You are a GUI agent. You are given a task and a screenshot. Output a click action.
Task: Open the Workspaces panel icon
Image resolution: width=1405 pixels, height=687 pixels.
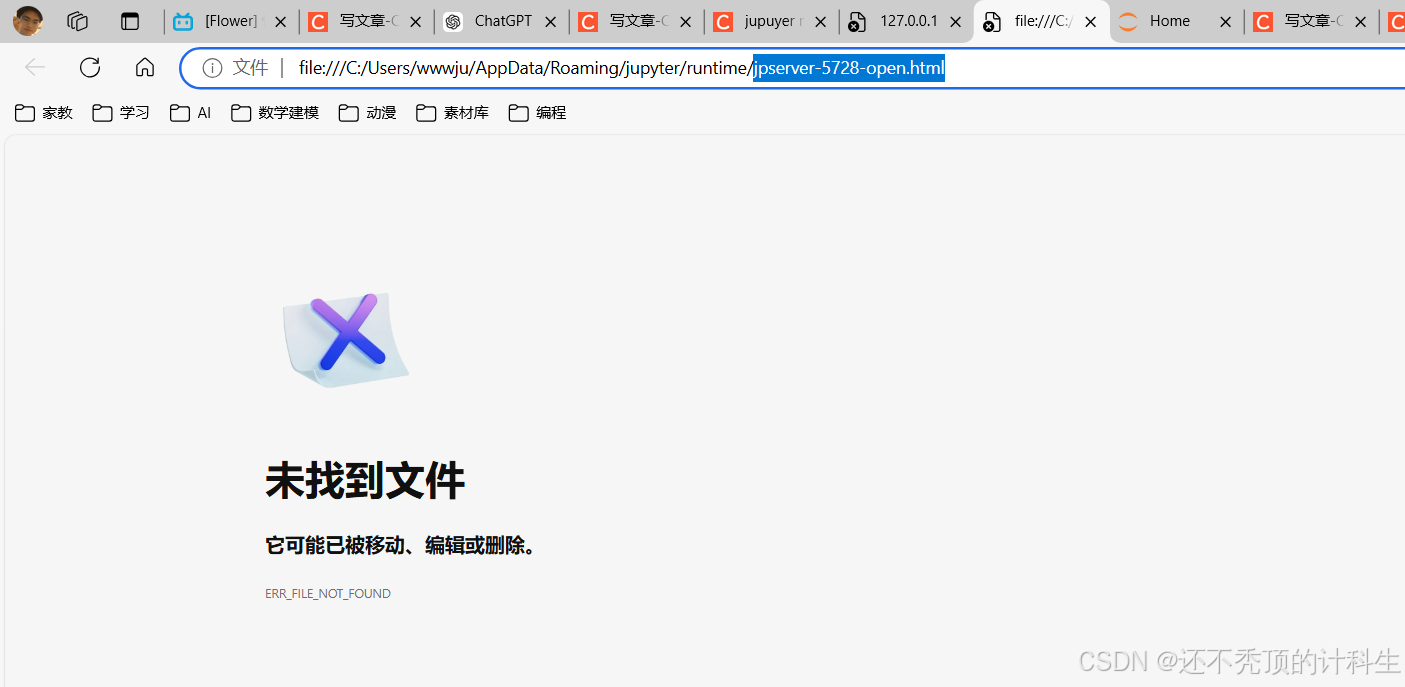pyautogui.click(x=77, y=20)
